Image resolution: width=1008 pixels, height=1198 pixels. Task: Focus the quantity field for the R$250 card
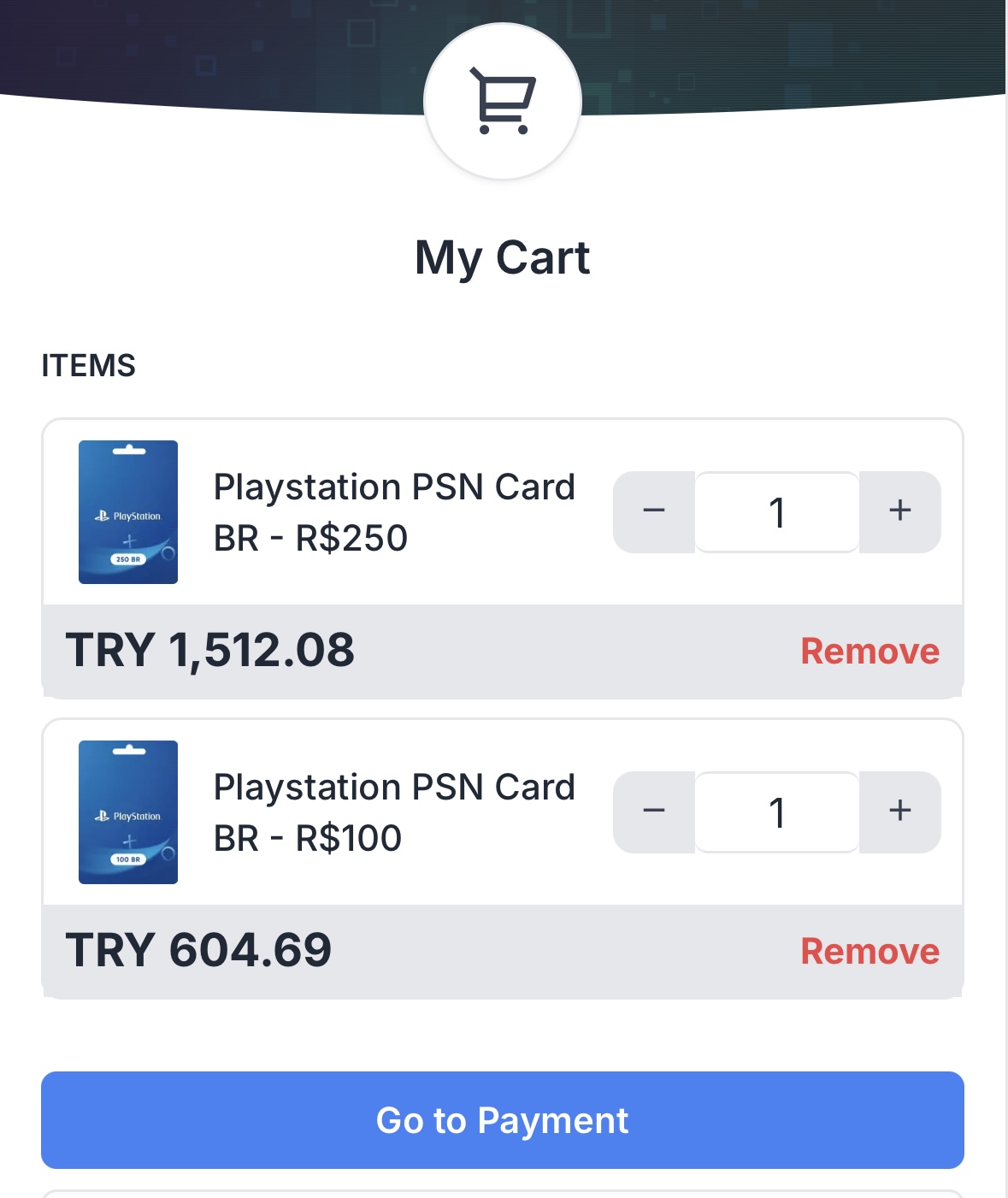point(777,511)
